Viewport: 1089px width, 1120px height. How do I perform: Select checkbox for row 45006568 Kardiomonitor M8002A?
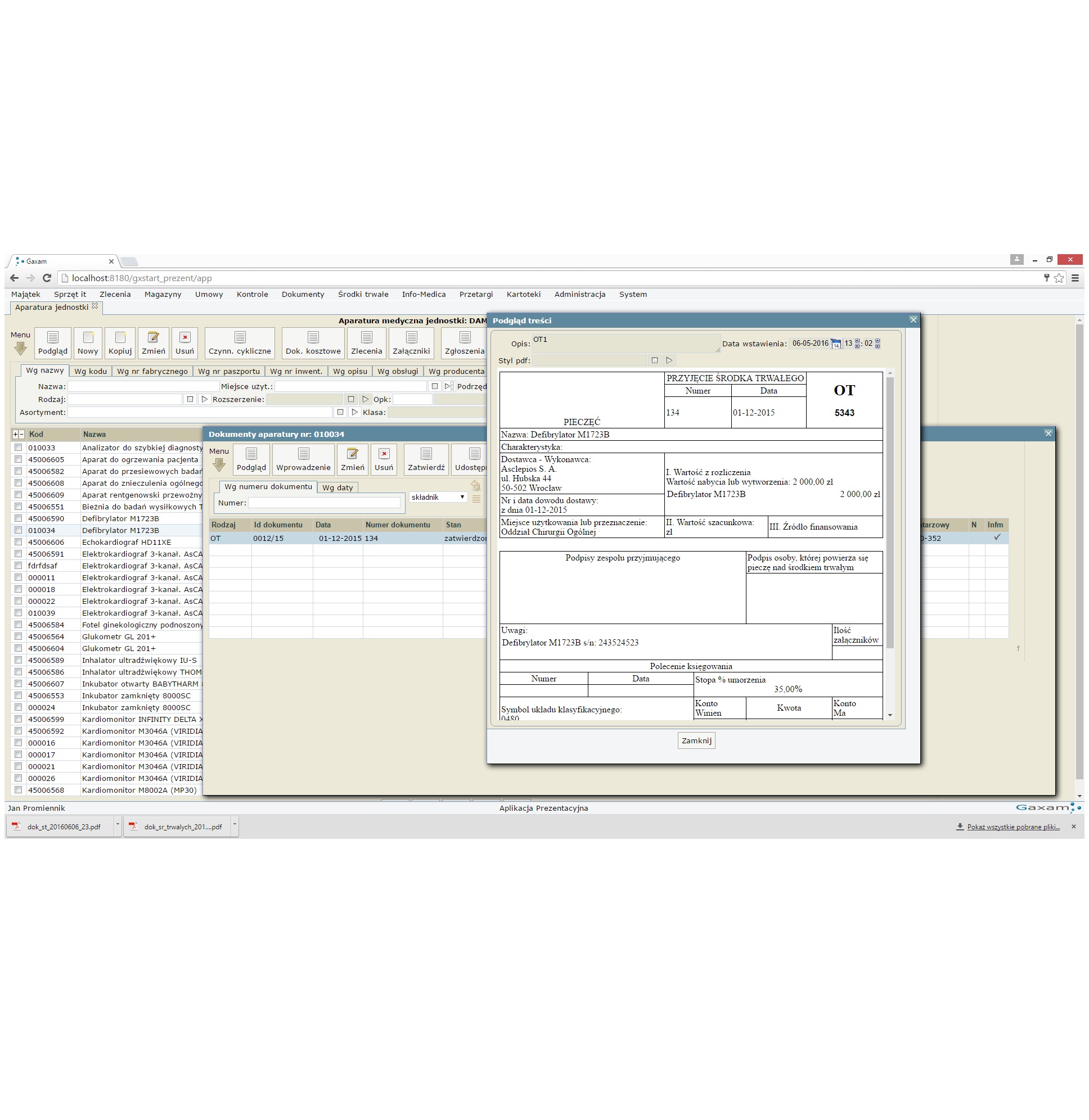(19, 790)
